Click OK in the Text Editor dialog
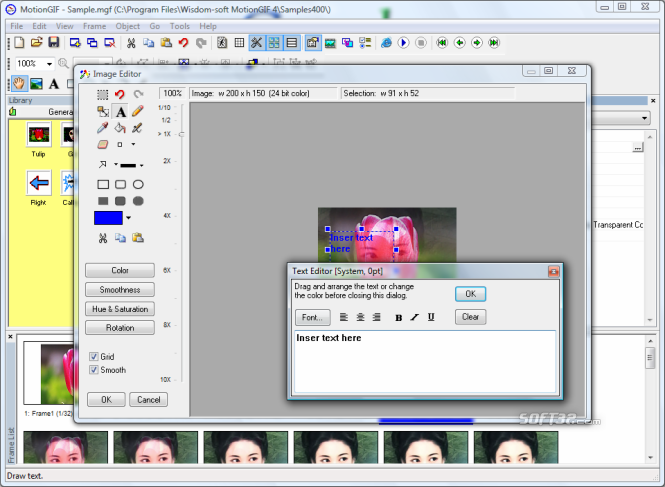 (x=470, y=294)
